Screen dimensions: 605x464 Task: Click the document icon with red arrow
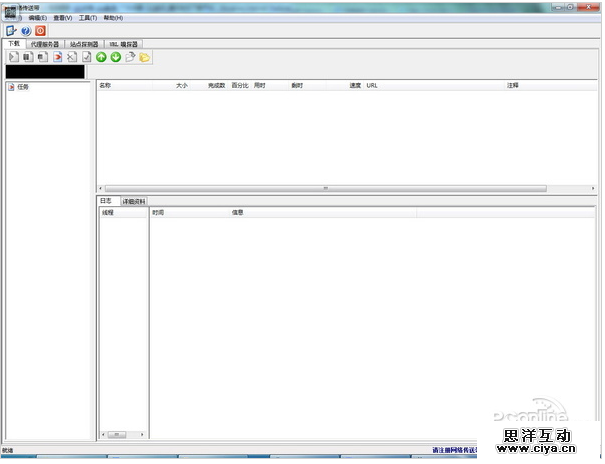tap(57, 57)
